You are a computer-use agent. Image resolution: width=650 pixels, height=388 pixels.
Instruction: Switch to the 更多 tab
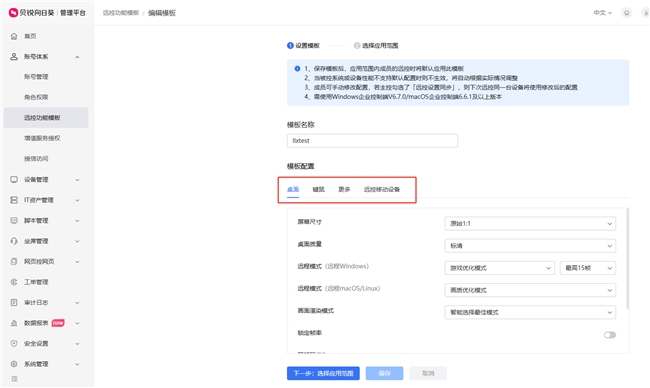[x=344, y=189]
